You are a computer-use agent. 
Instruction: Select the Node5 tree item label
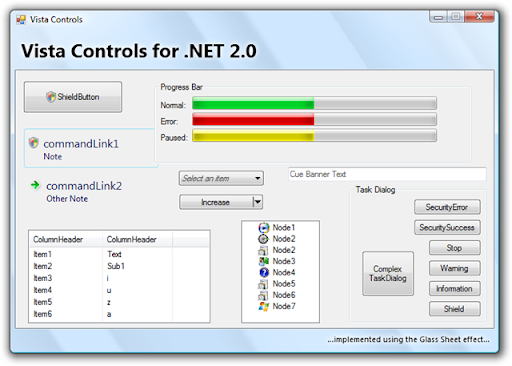[x=284, y=284]
